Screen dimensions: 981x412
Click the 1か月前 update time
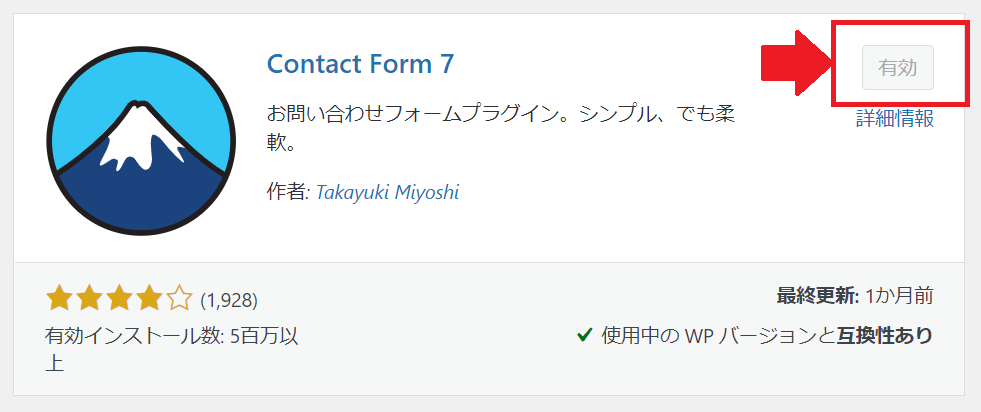pos(899,296)
